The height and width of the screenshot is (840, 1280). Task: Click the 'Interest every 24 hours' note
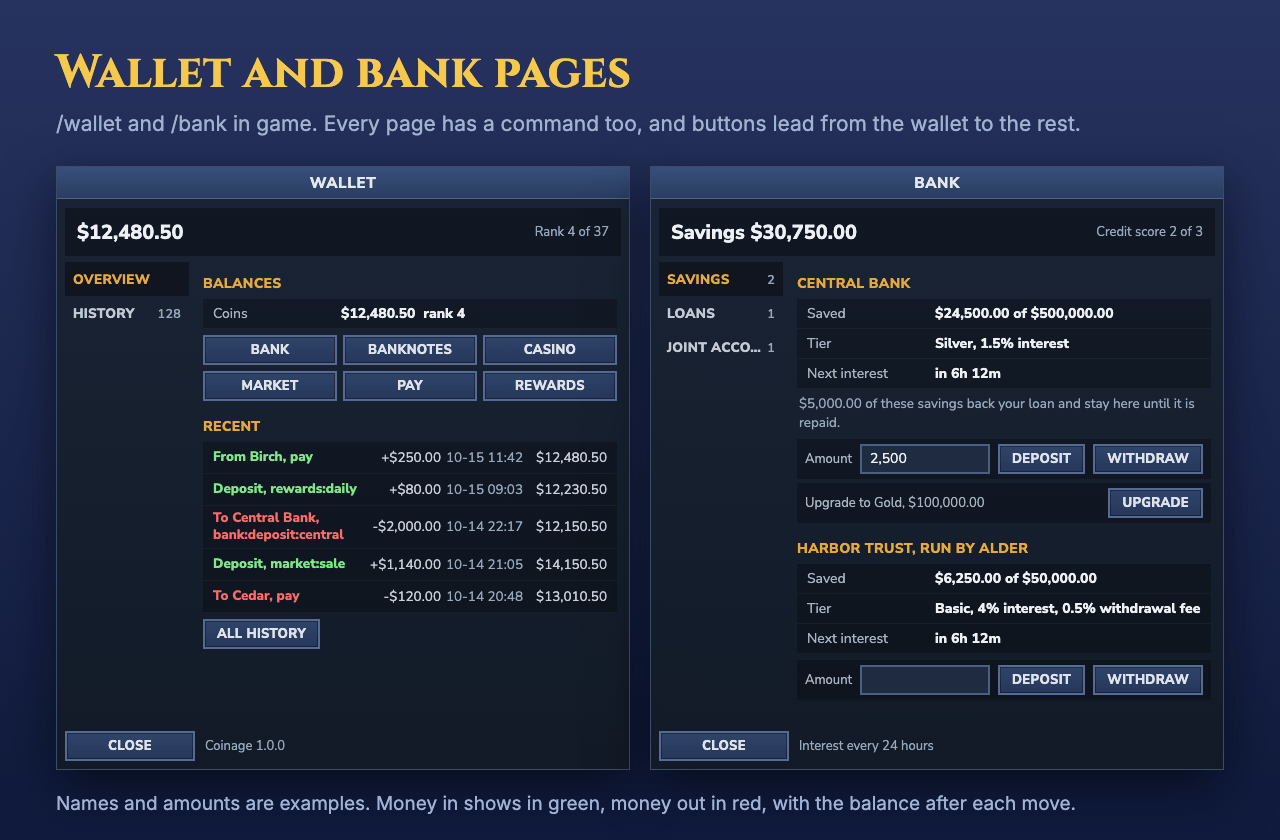click(x=866, y=746)
